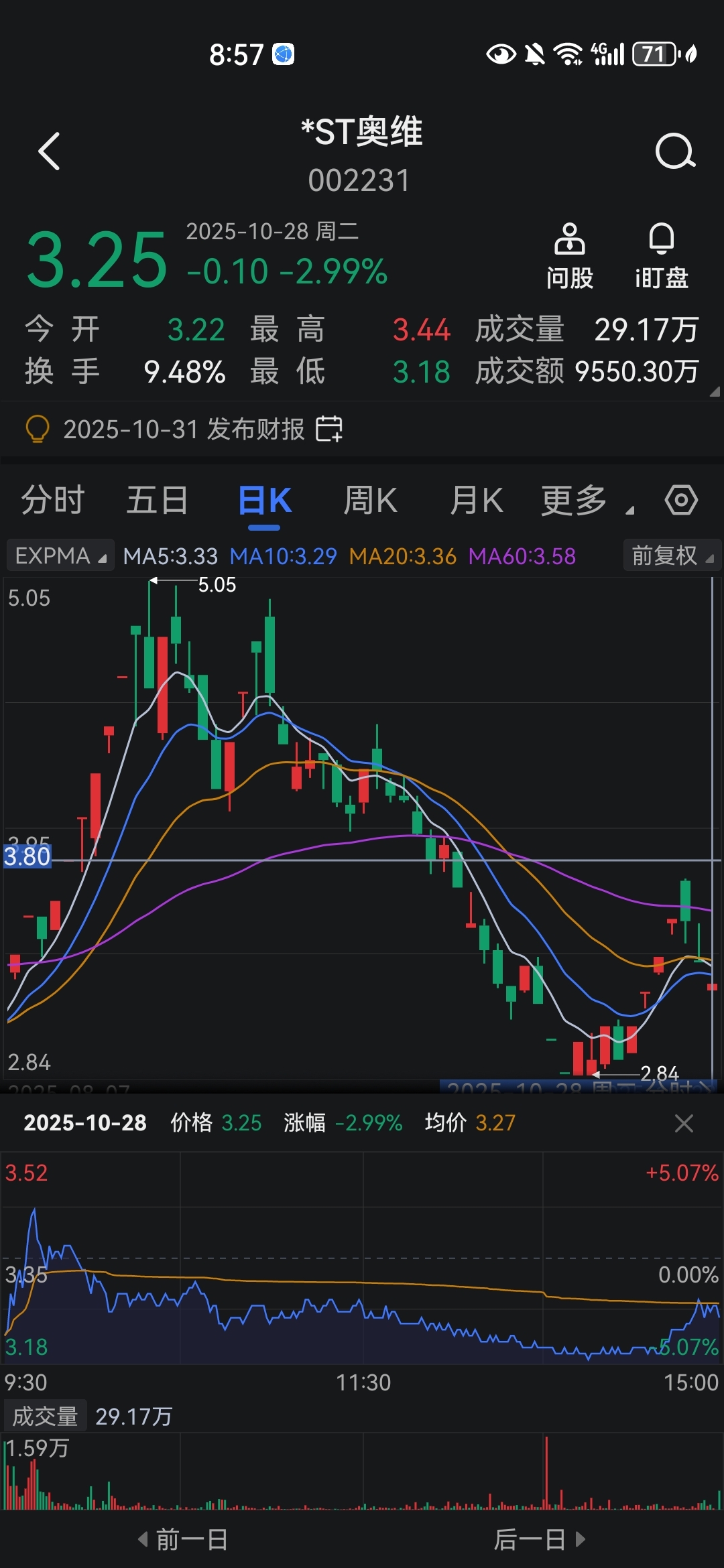Go to 后一日 next day
Image resolution: width=724 pixels, height=1568 pixels.
540,1539
